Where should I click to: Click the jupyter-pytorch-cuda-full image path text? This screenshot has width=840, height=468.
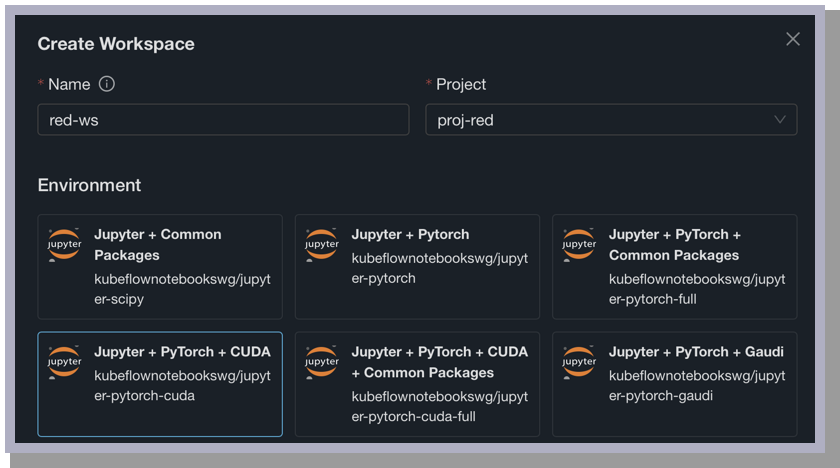tap(439, 407)
